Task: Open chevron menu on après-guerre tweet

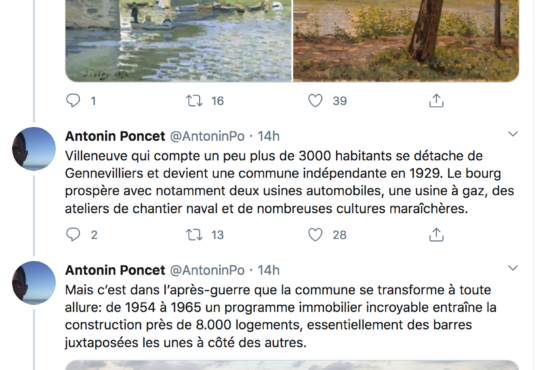Action: tap(513, 268)
